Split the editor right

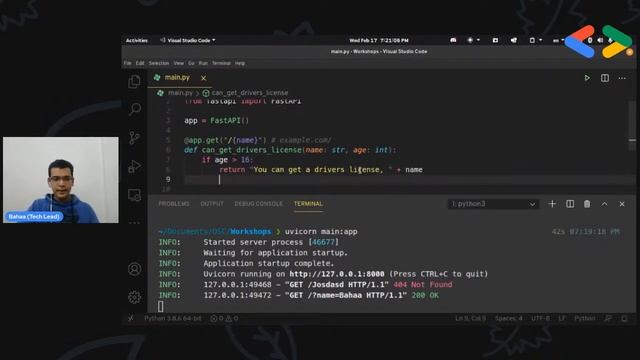click(x=604, y=78)
